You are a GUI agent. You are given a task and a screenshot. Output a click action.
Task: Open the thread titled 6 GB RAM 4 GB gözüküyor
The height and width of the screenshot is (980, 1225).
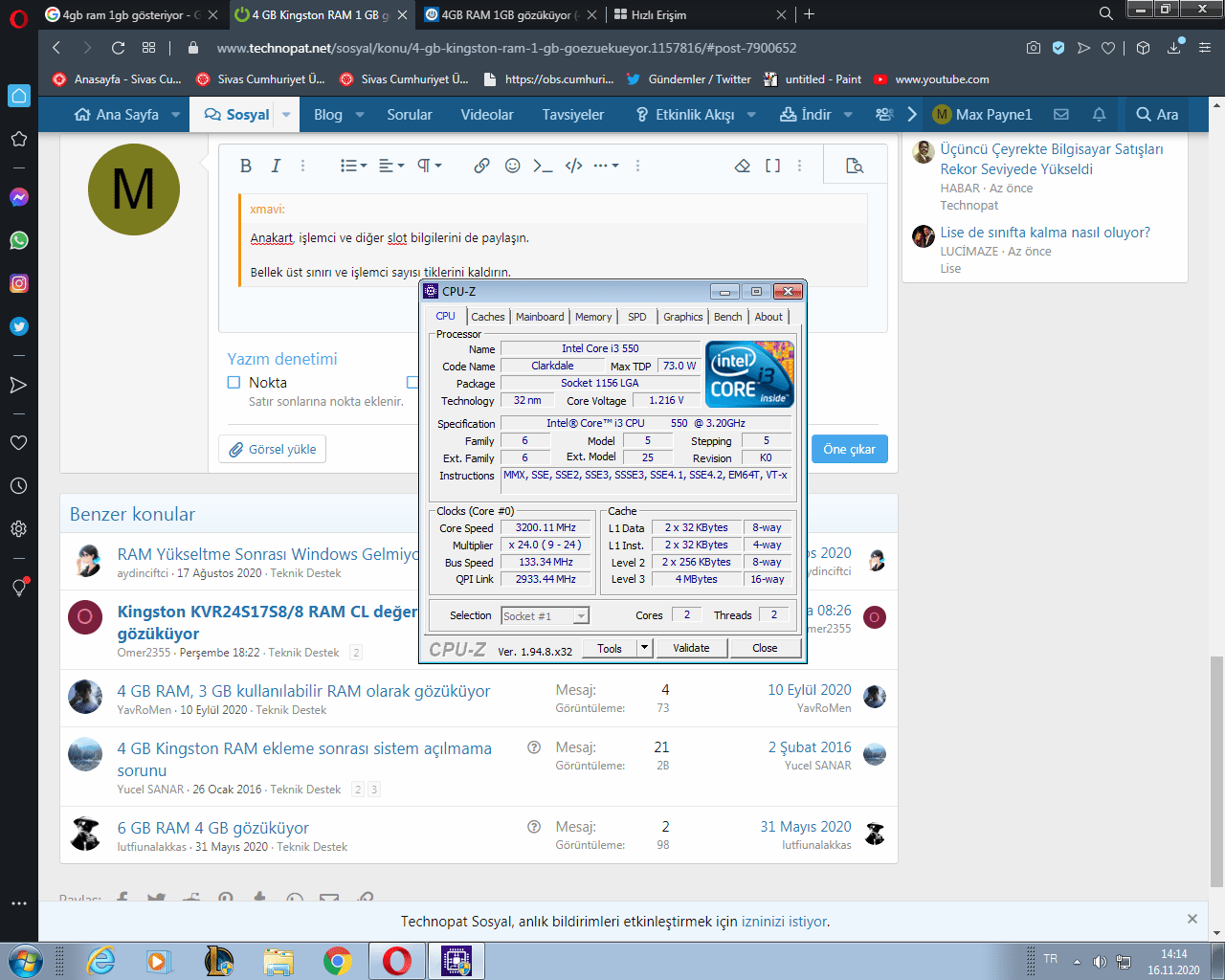pos(214,826)
